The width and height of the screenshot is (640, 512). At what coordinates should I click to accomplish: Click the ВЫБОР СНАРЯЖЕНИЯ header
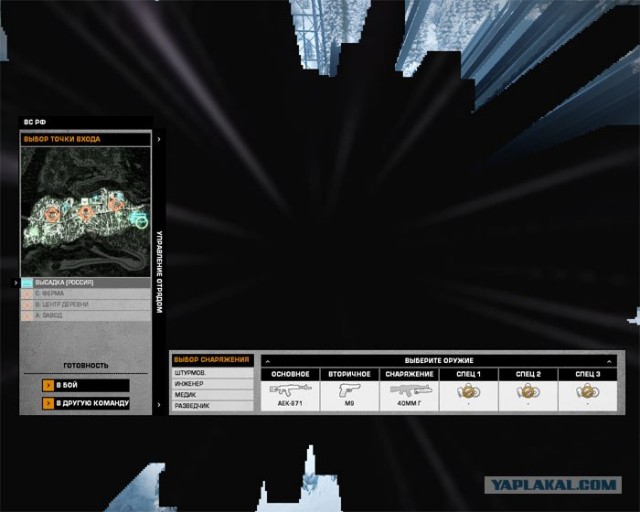(213, 360)
